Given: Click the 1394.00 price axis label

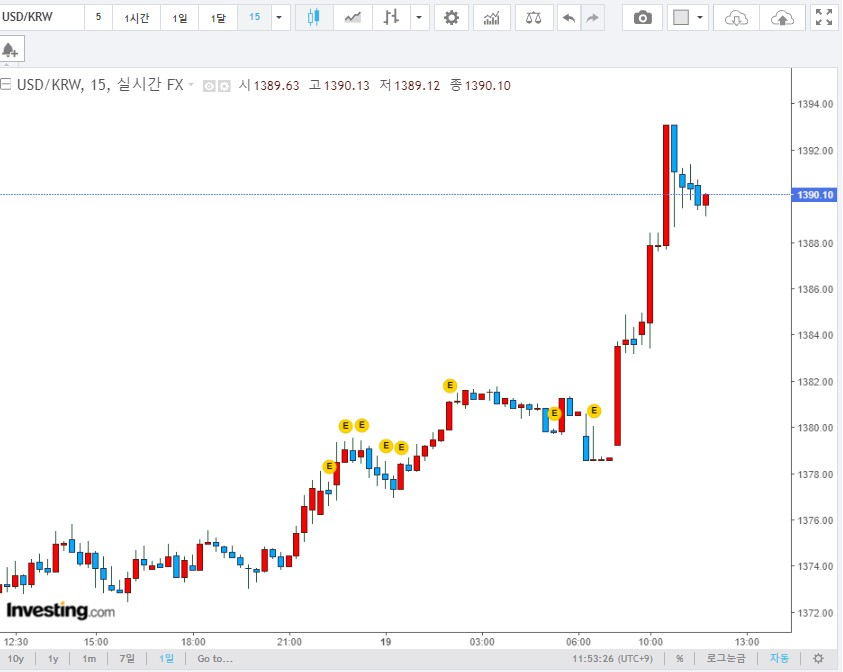Looking at the screenshot, I should [x=815, y=104].
